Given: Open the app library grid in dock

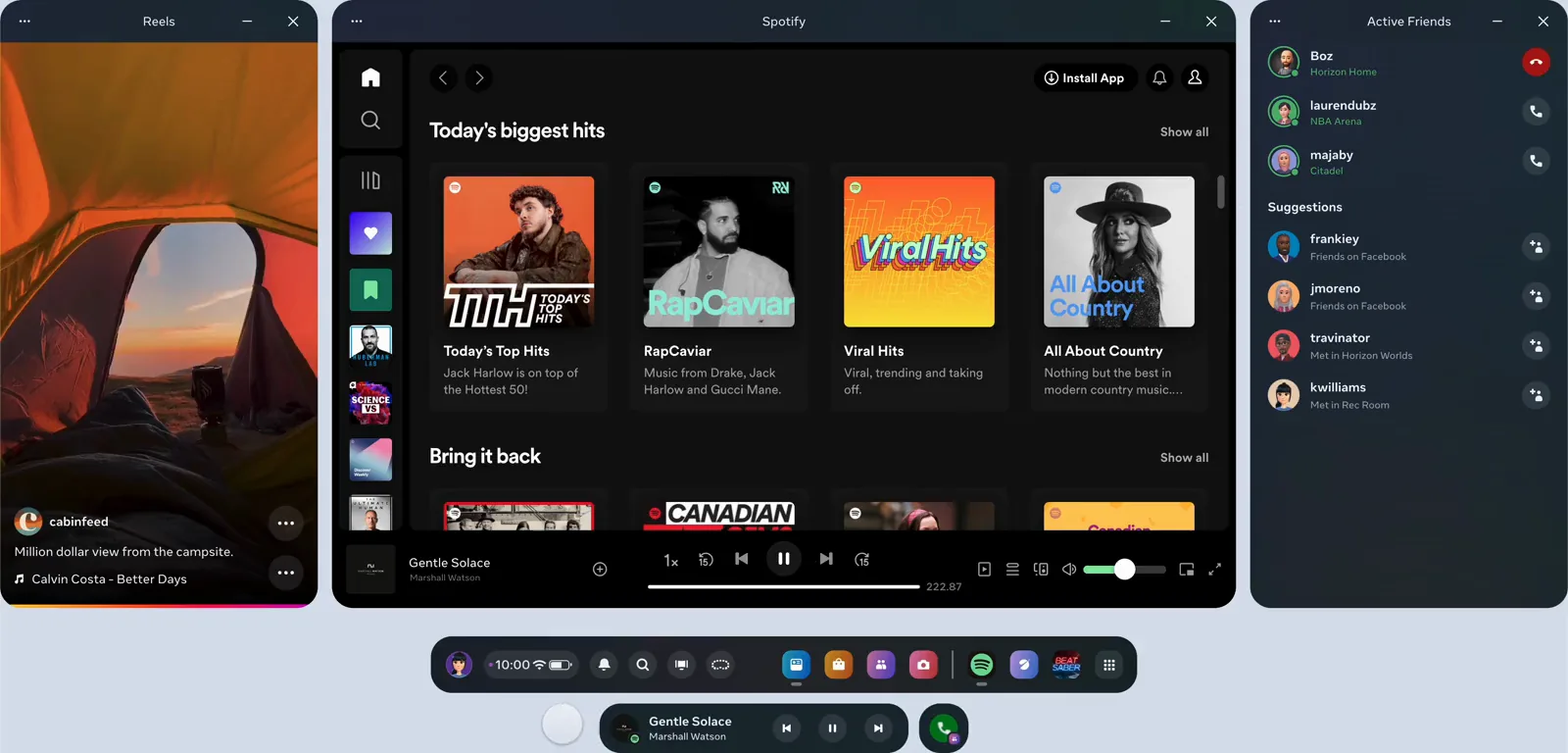Looking at the screenshot, I should point(1109,665).
